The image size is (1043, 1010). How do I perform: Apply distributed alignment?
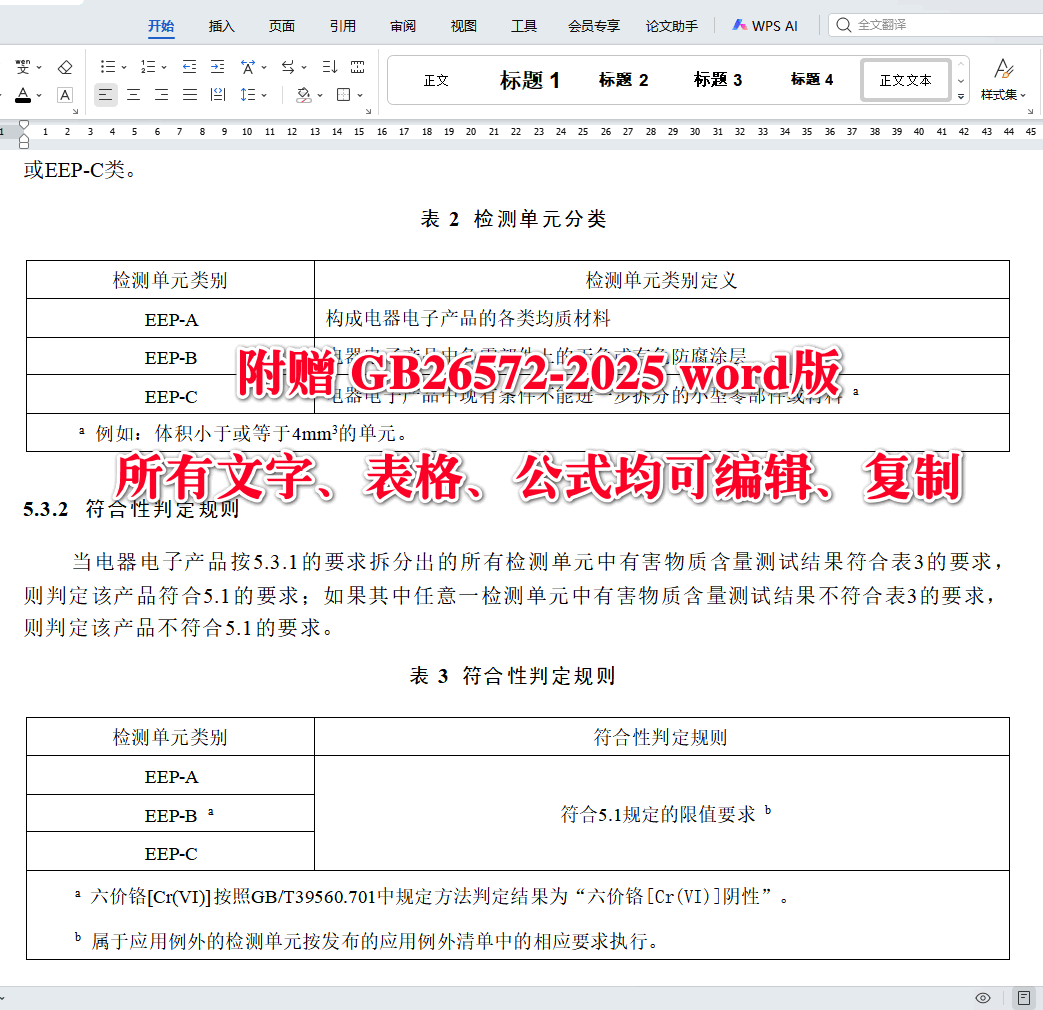[x=218, y=94]
